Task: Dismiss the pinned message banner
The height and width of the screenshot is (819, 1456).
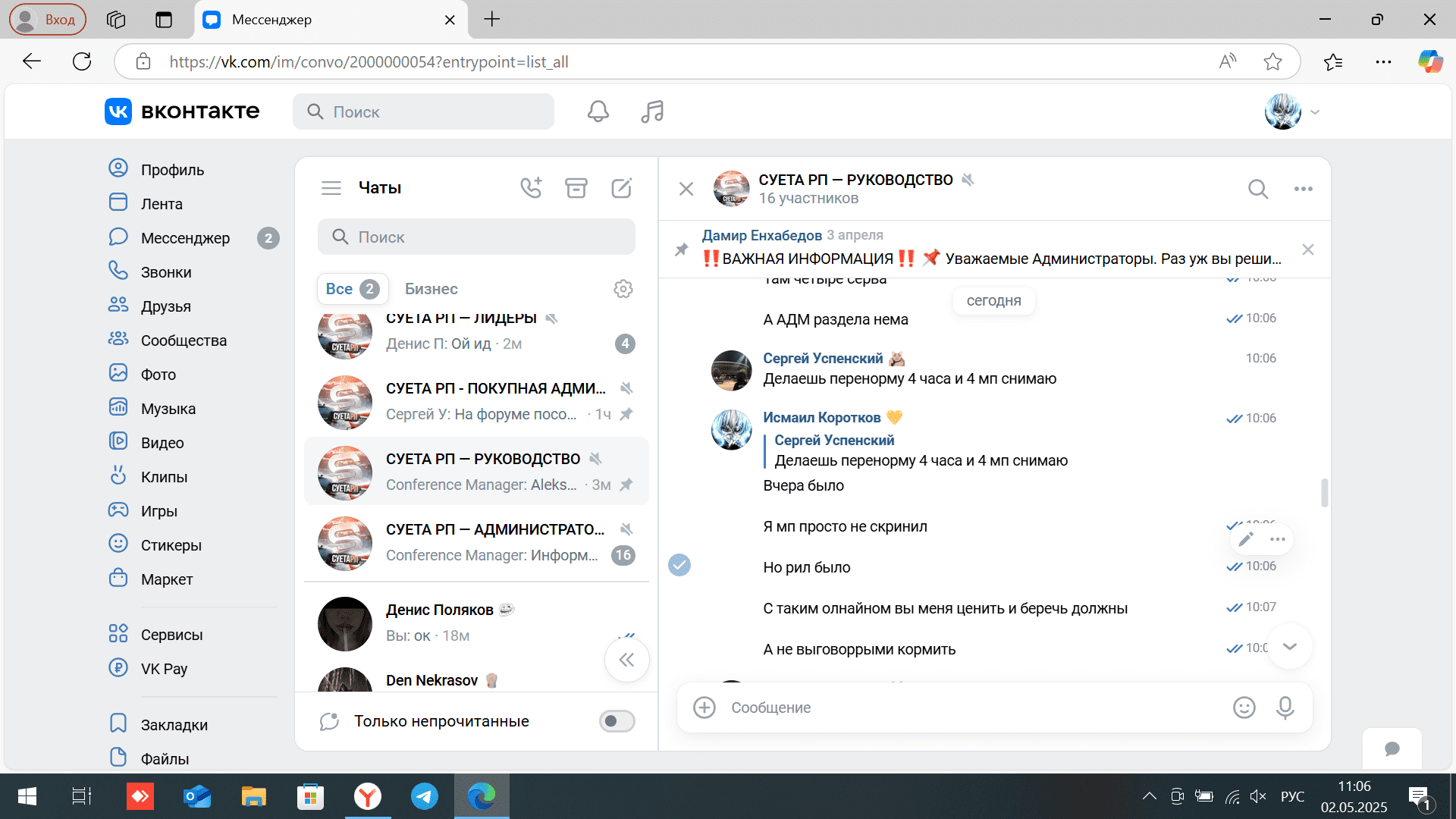Action: pos(1308,249)
